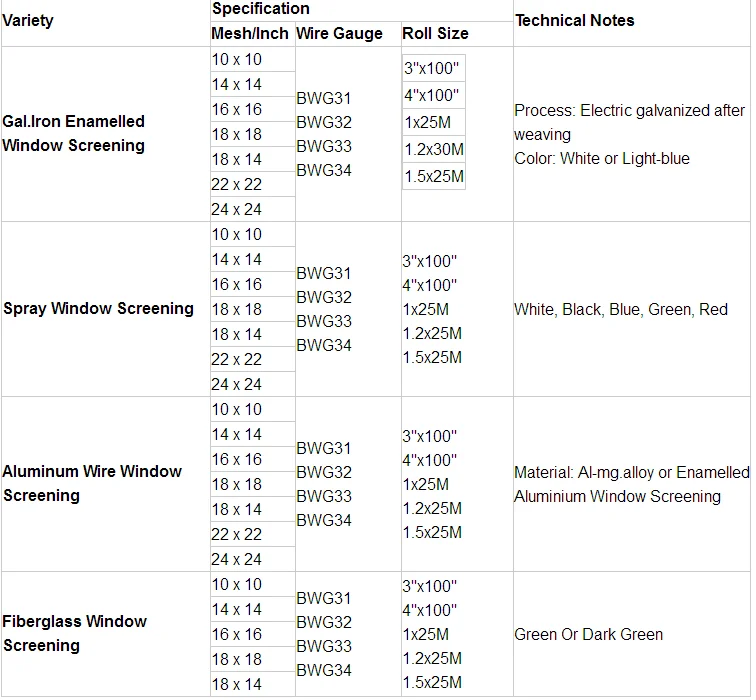
Task: Select 3"x100" roll size in Gal.Iron row
Action: [x=432, y=69]
